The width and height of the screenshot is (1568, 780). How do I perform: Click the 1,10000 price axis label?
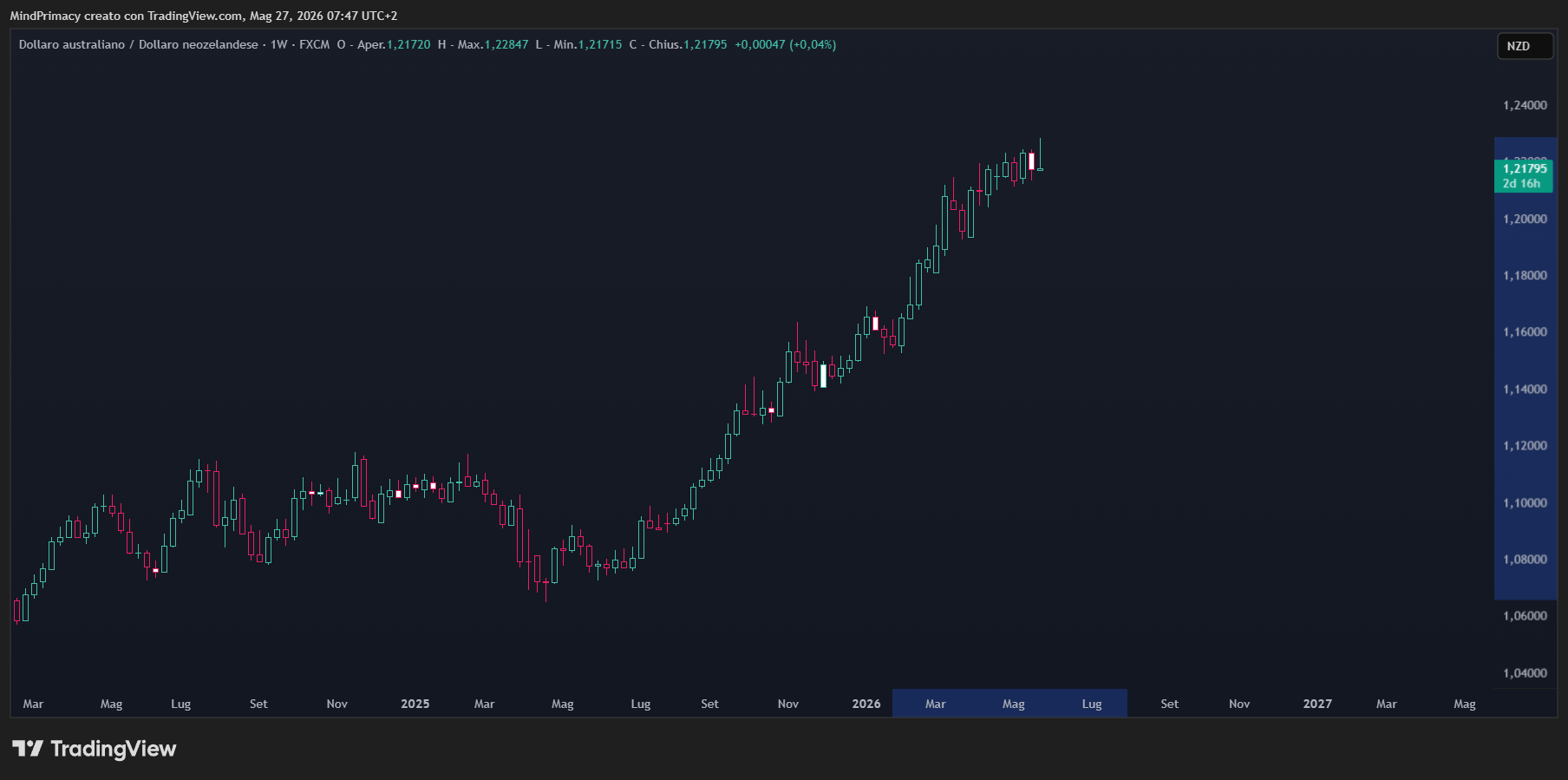[x=1525, y=502]
